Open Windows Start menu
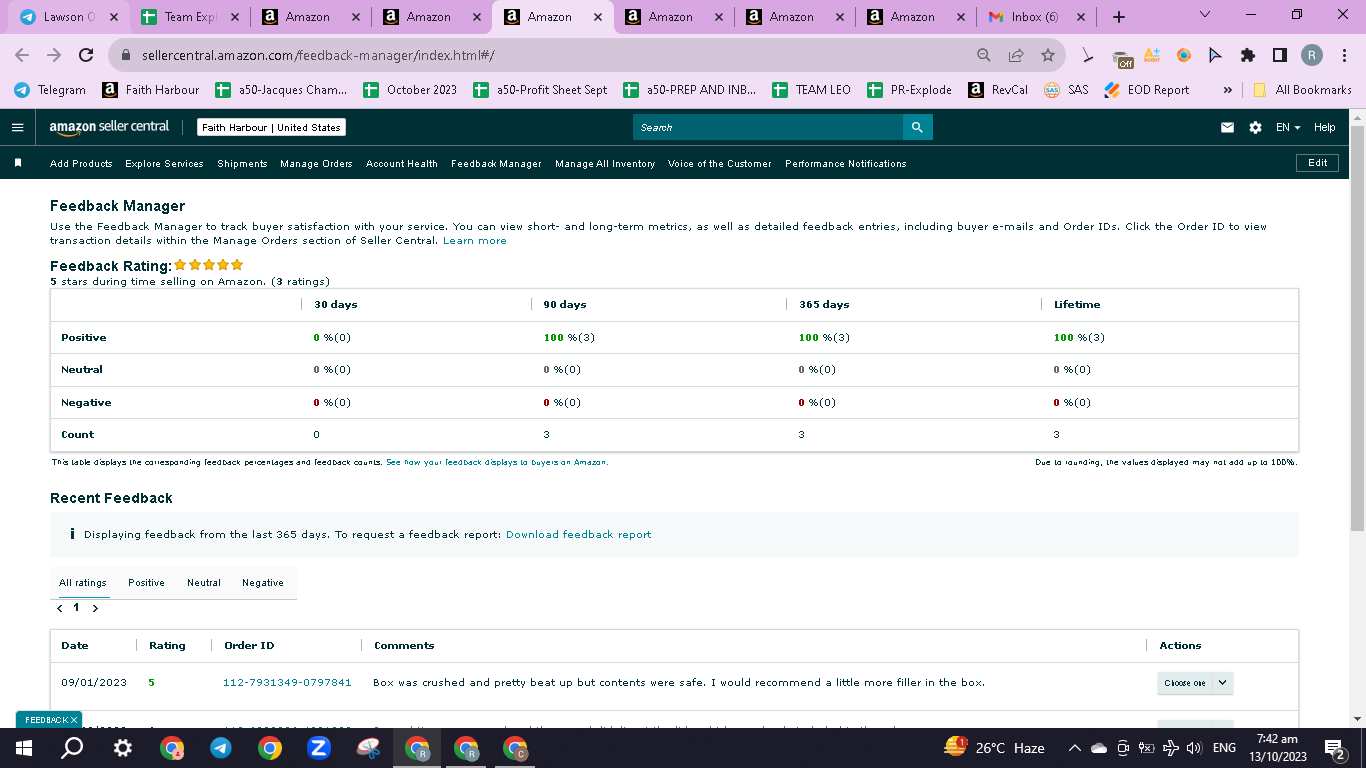This screenshot has width=1366, height=768. point(24,748)
